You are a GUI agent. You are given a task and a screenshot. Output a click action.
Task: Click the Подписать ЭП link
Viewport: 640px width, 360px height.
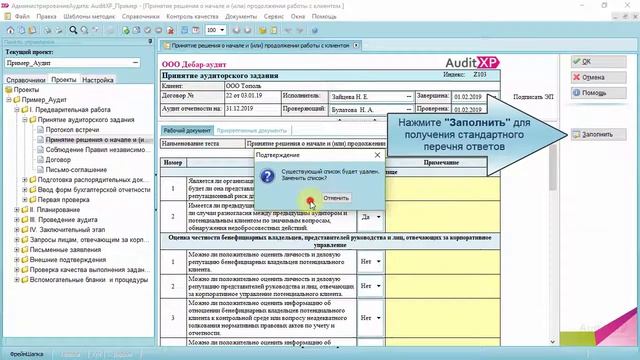point(533,97)
